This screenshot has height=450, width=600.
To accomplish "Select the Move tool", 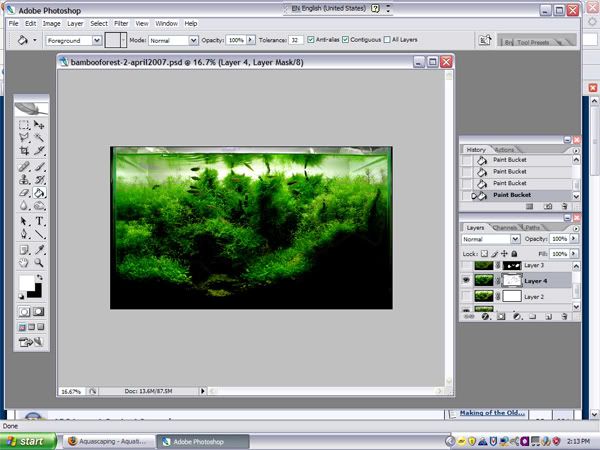I will (x=39, y=125).
